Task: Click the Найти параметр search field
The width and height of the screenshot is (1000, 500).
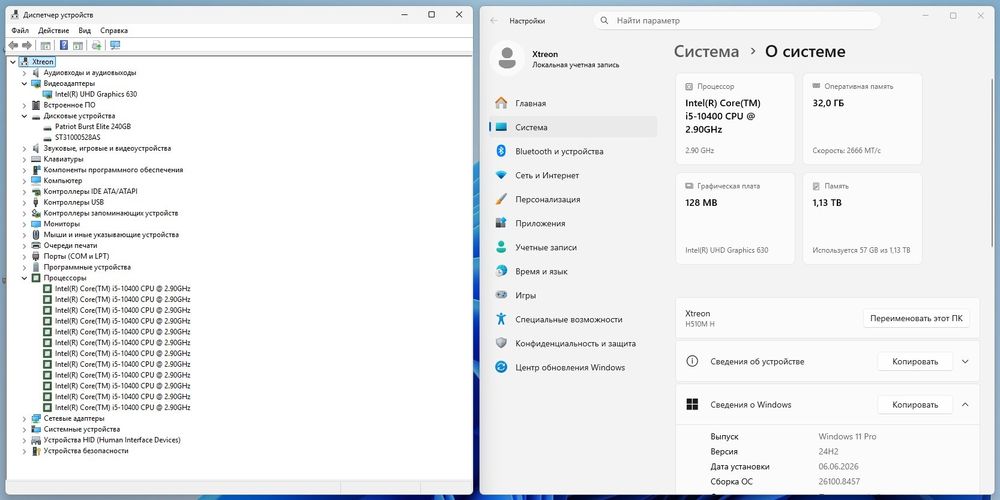Action: click(737, 21)
